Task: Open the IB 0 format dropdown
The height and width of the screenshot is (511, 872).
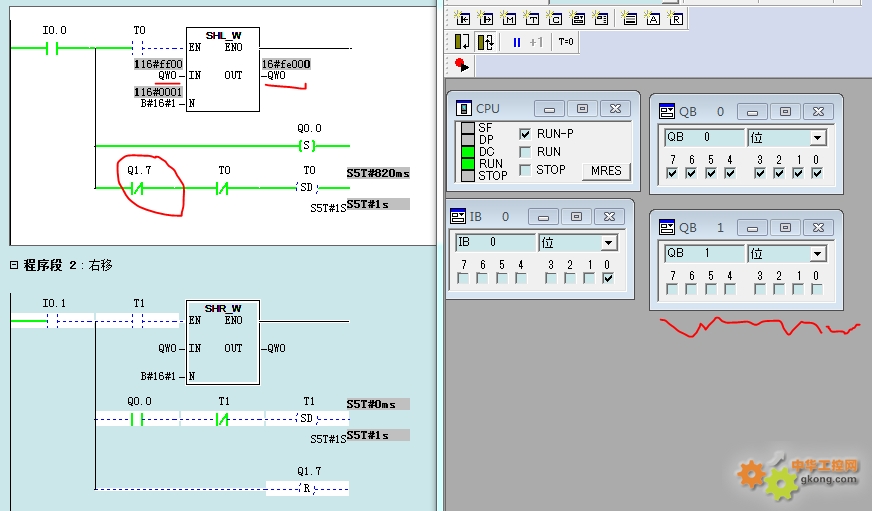Action: (x=608, y=243)
